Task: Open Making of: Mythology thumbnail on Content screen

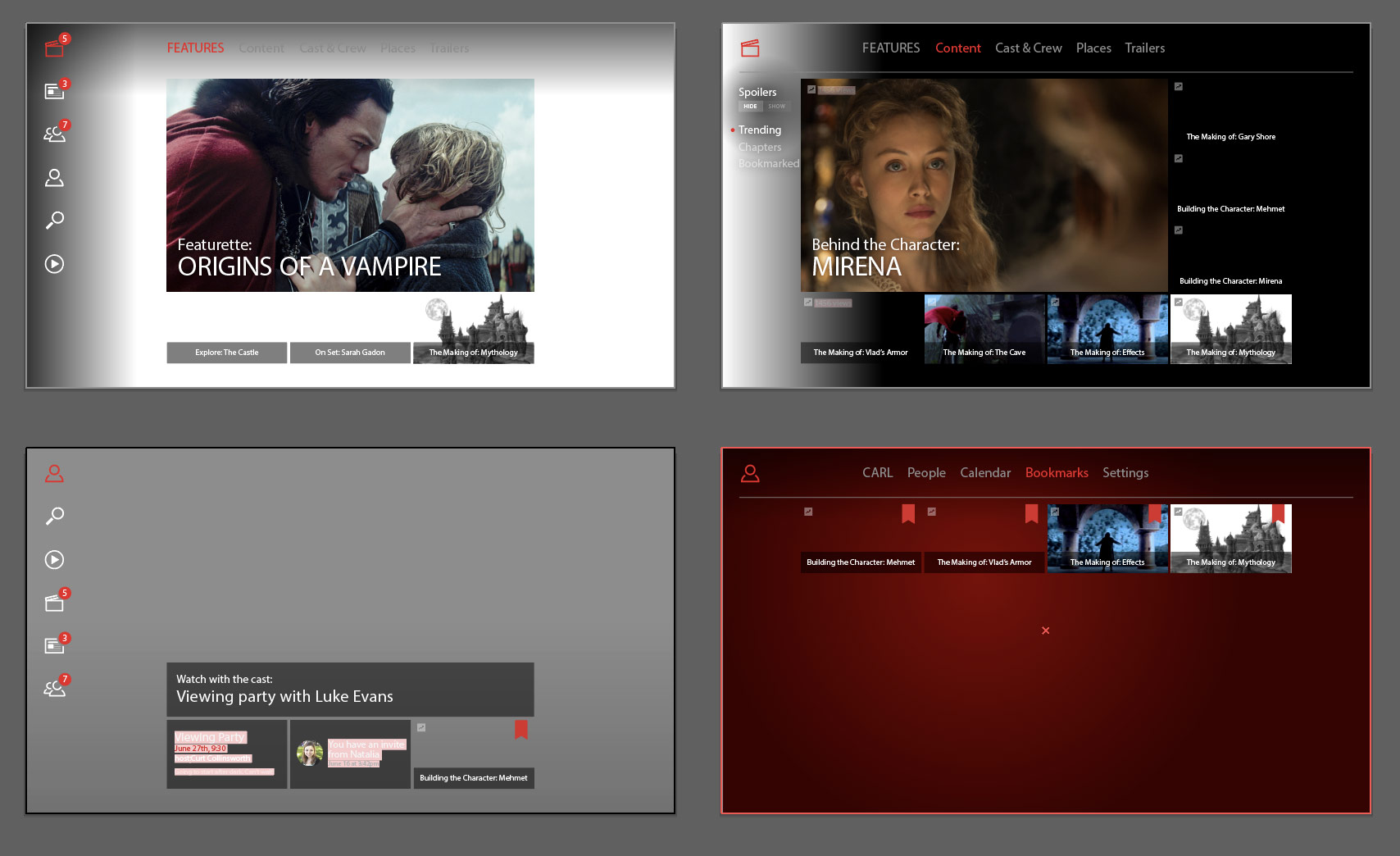Action: click(1231, 329)
